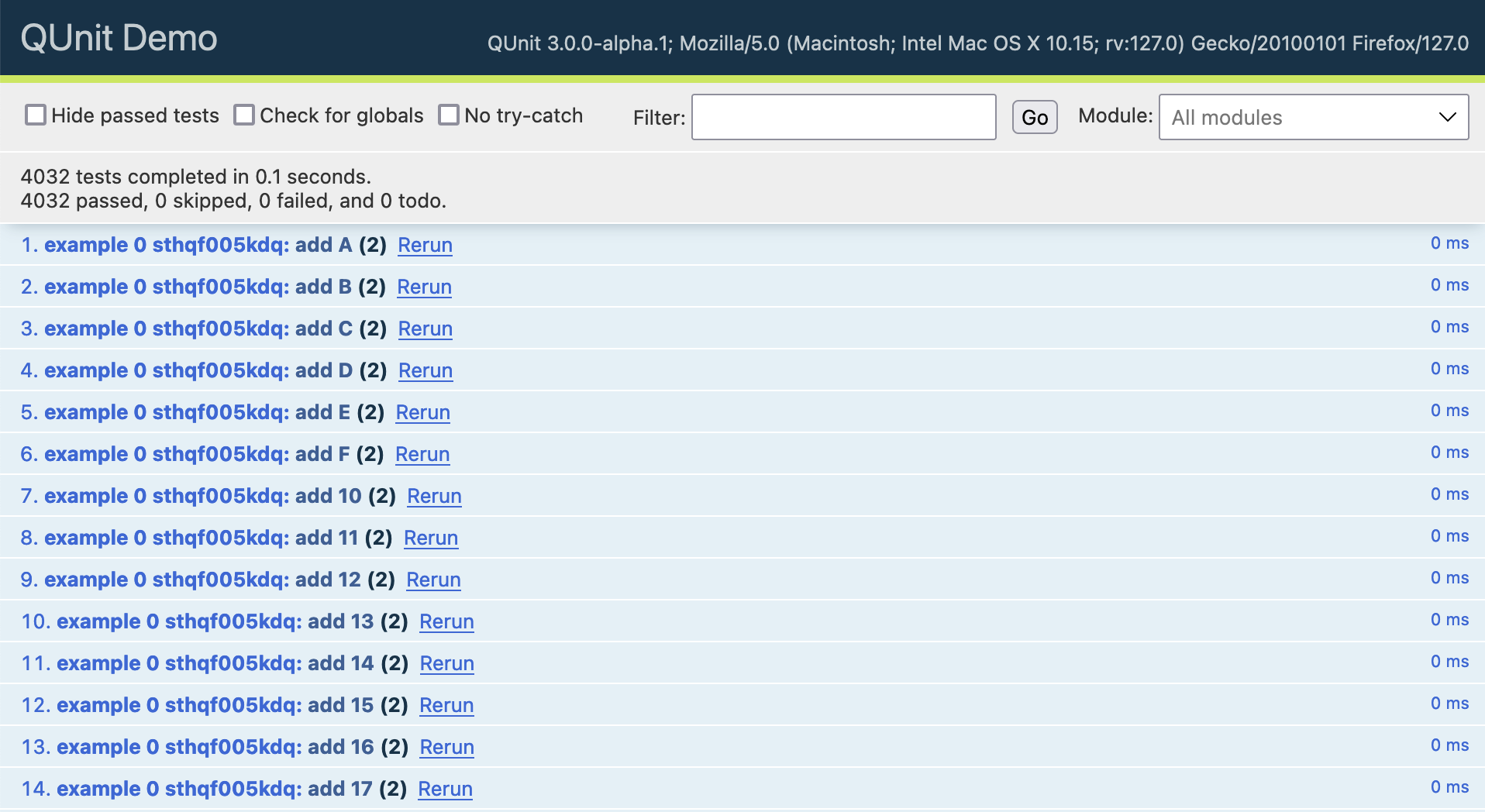The width and height of the screenshot is (1485, 812).
Task: Expand test 9 add 12 row
Action: click(x=202, y=580)
